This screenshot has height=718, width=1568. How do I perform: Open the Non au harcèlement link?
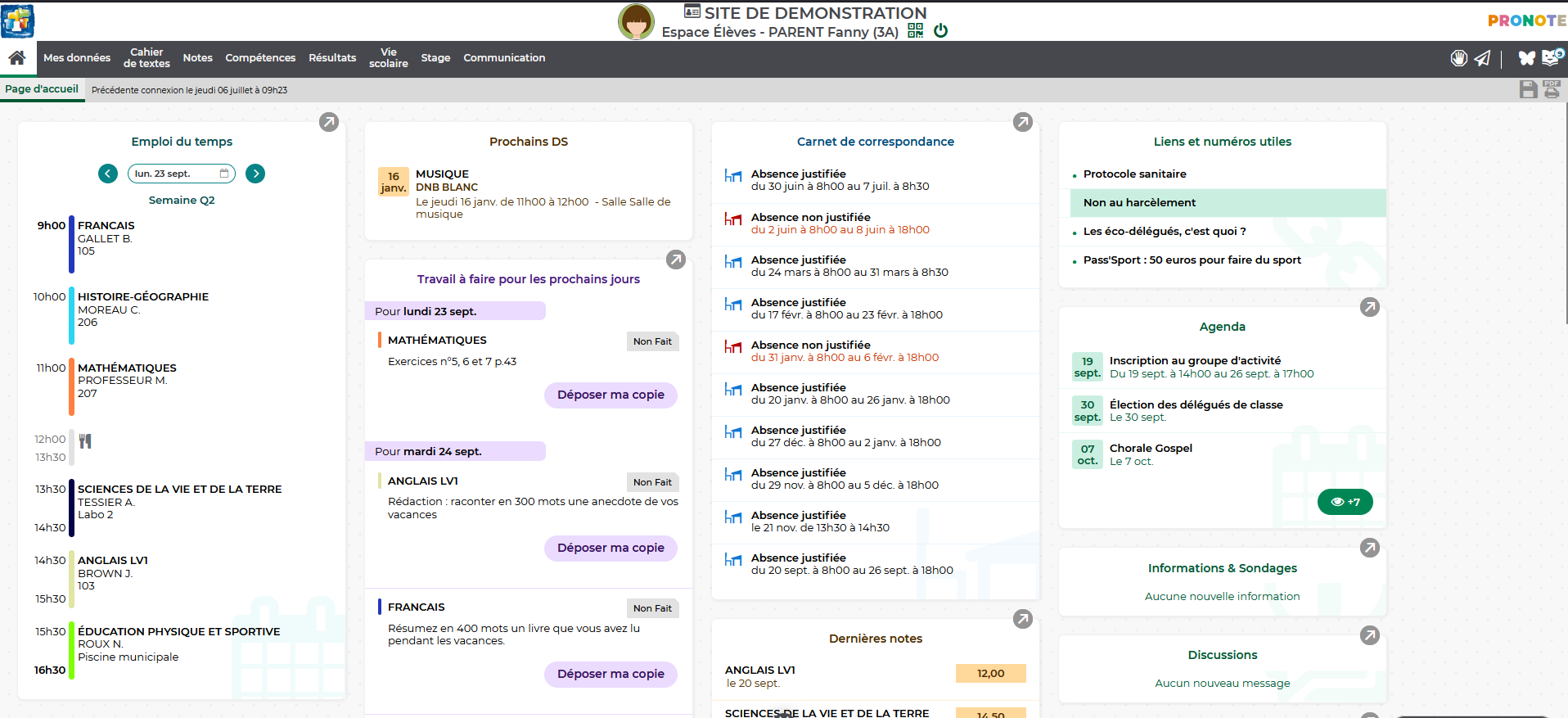[1139, 202]
